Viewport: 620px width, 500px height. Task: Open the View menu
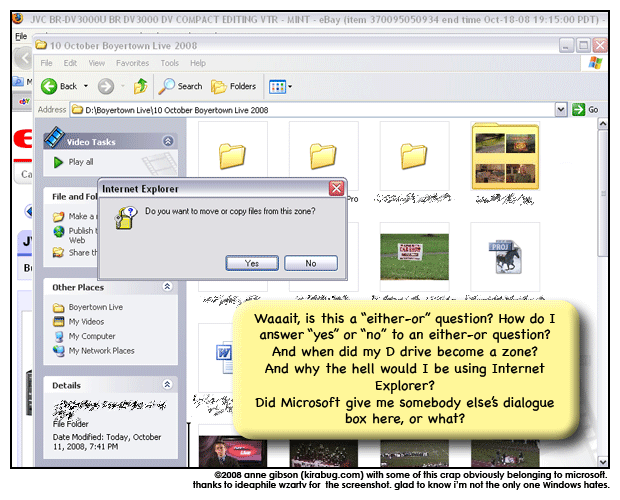tap(96, 63)
